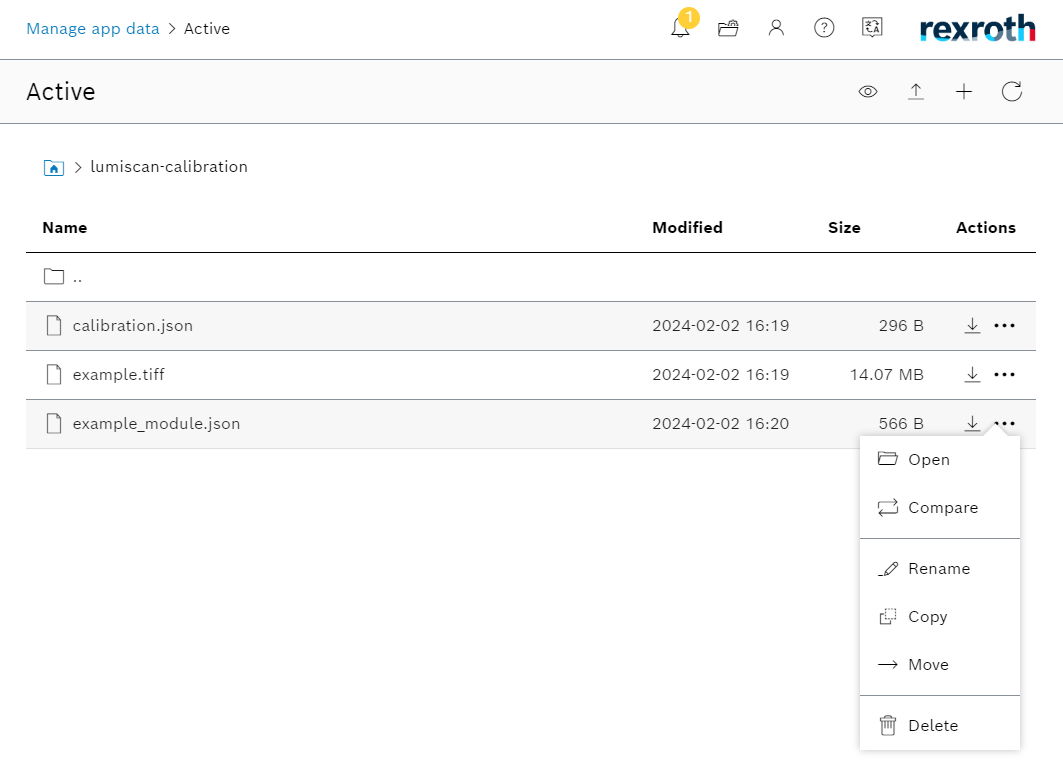Click the file icon beside example_module.json
Screen dimensions: 1063x774
click(x=54, y=423)
